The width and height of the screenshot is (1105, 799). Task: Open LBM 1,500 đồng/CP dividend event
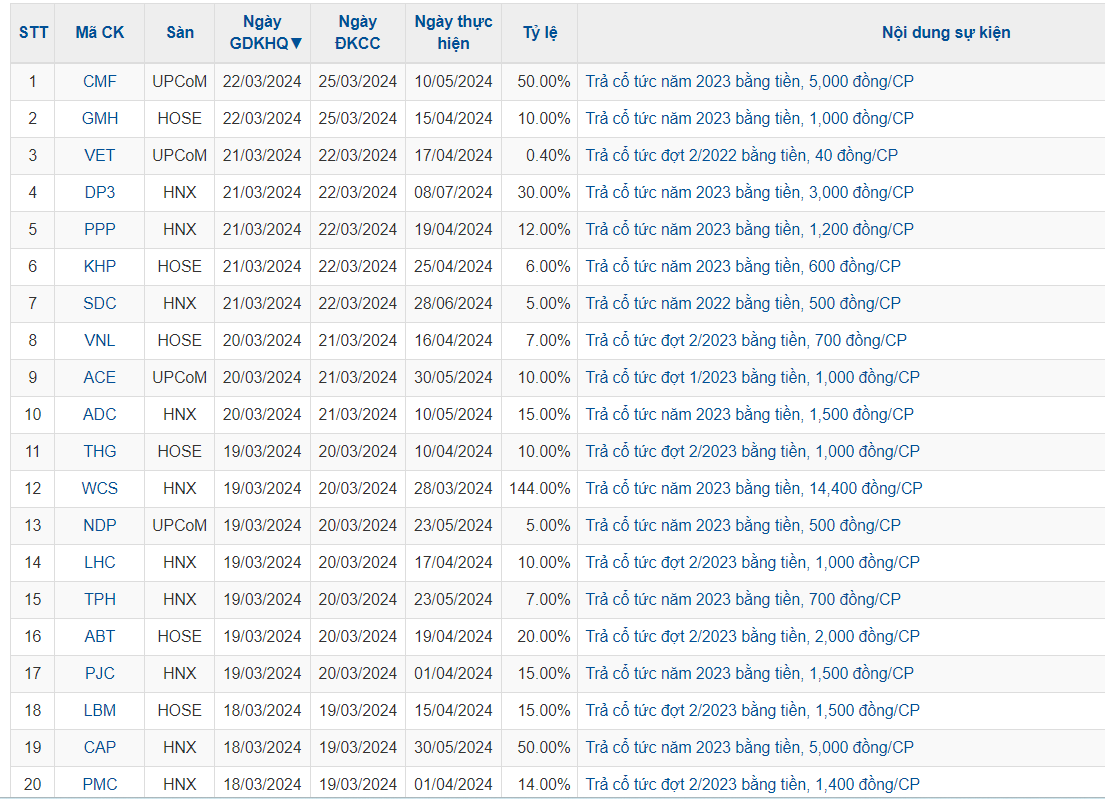[x=752, y=710]
